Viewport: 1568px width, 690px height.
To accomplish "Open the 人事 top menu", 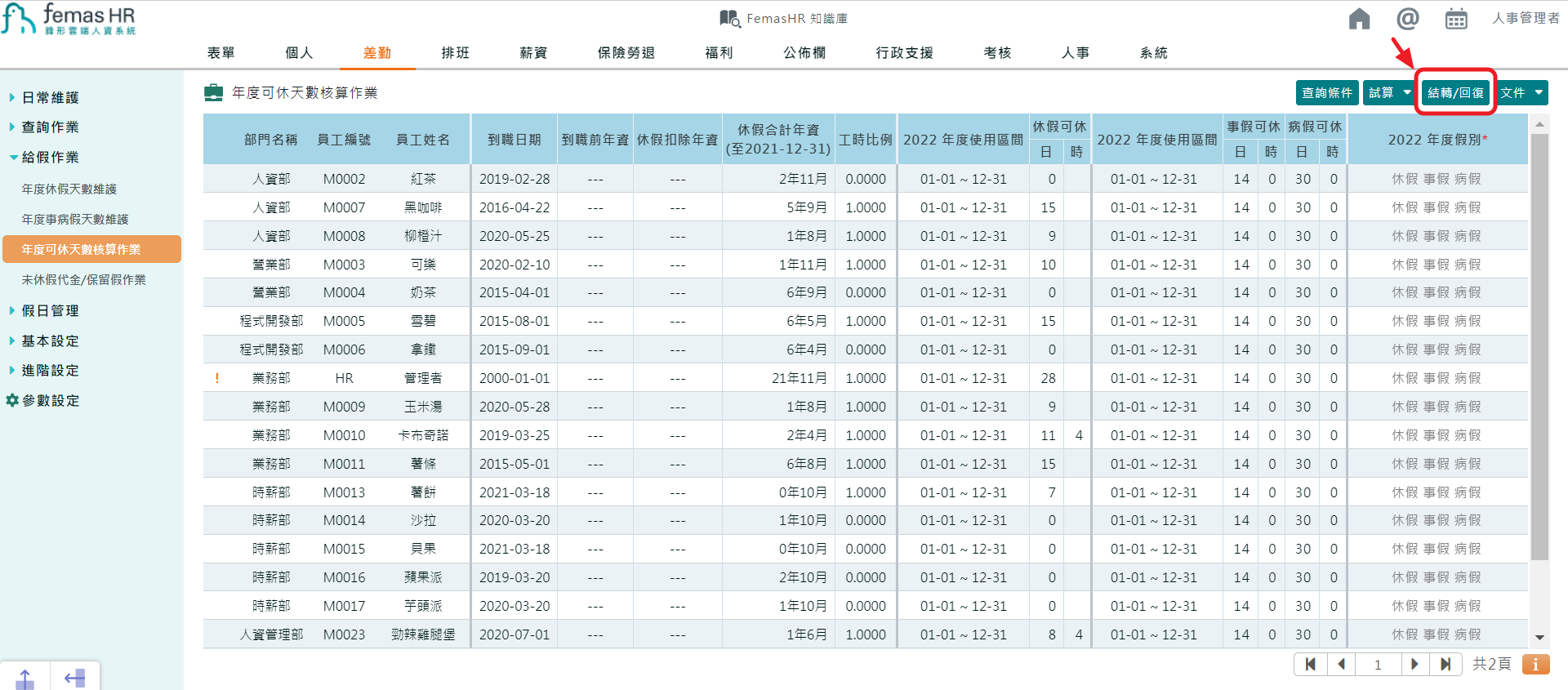I will 1076,52.
